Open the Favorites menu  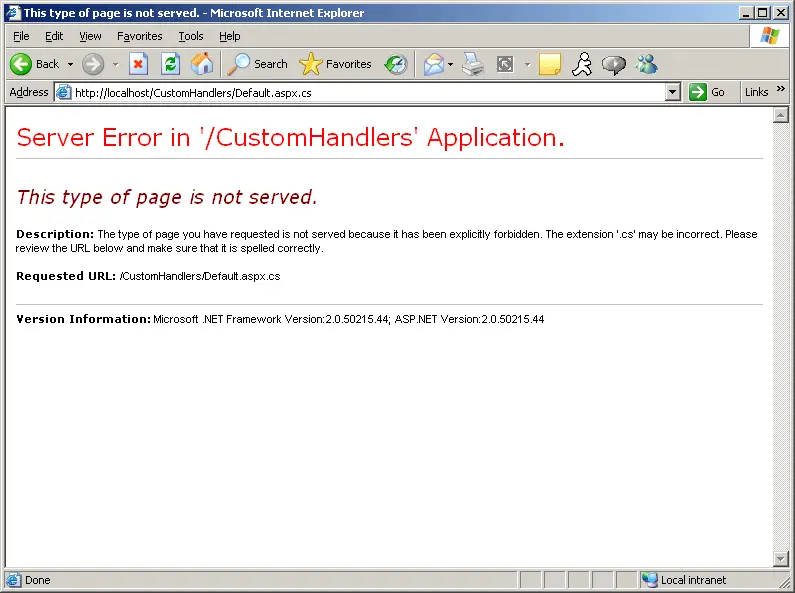139,36
